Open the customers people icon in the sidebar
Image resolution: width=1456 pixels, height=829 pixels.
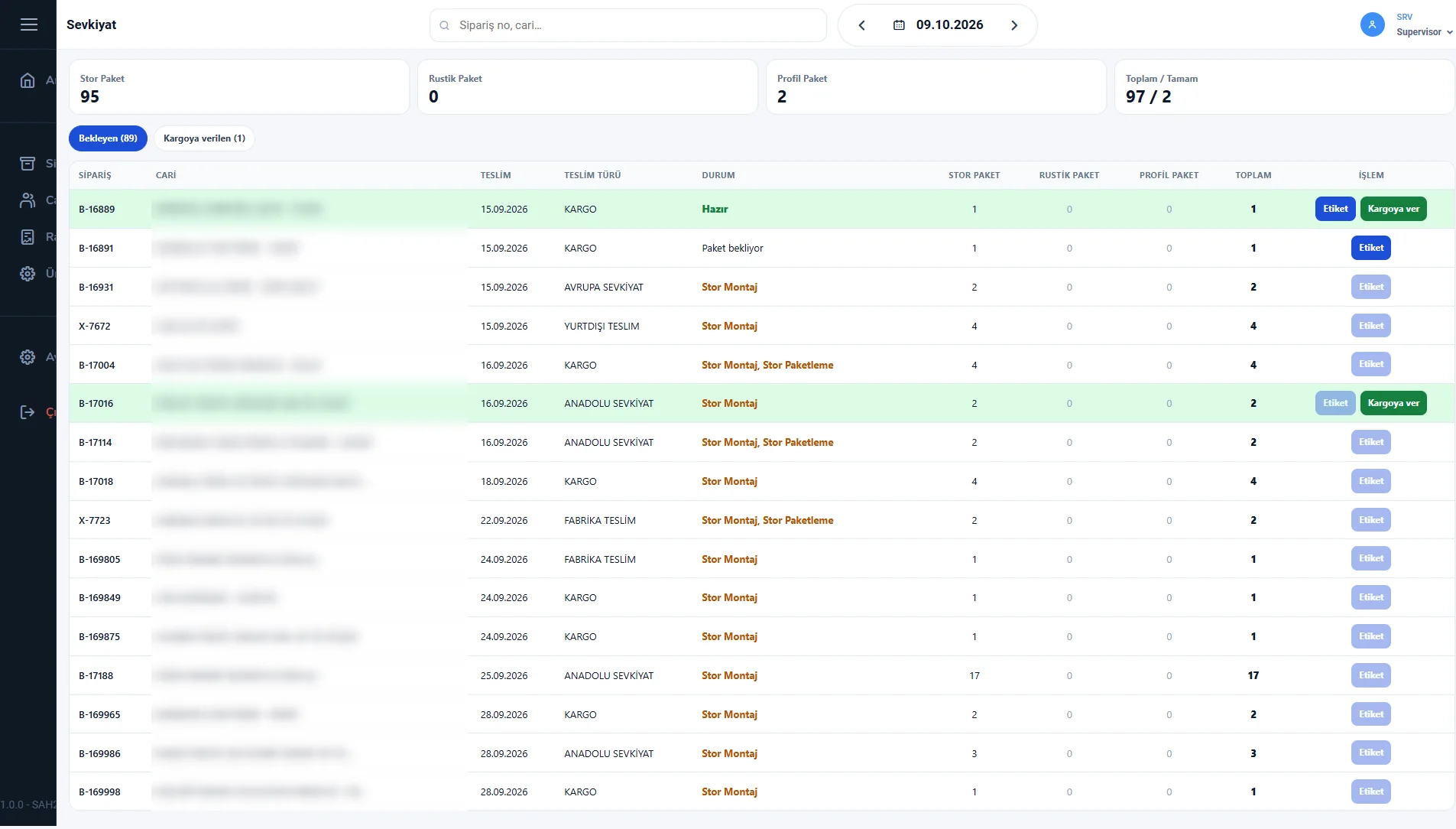[28, 200]
